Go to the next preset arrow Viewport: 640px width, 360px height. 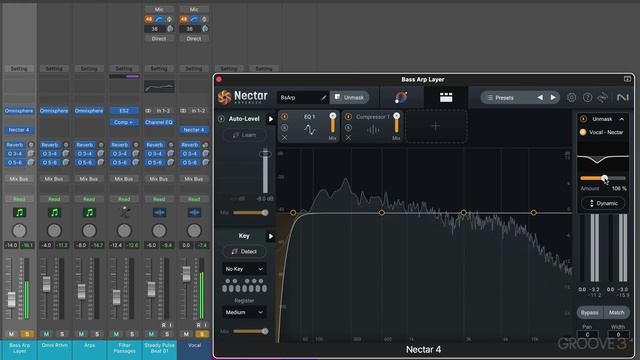(553, 98)
